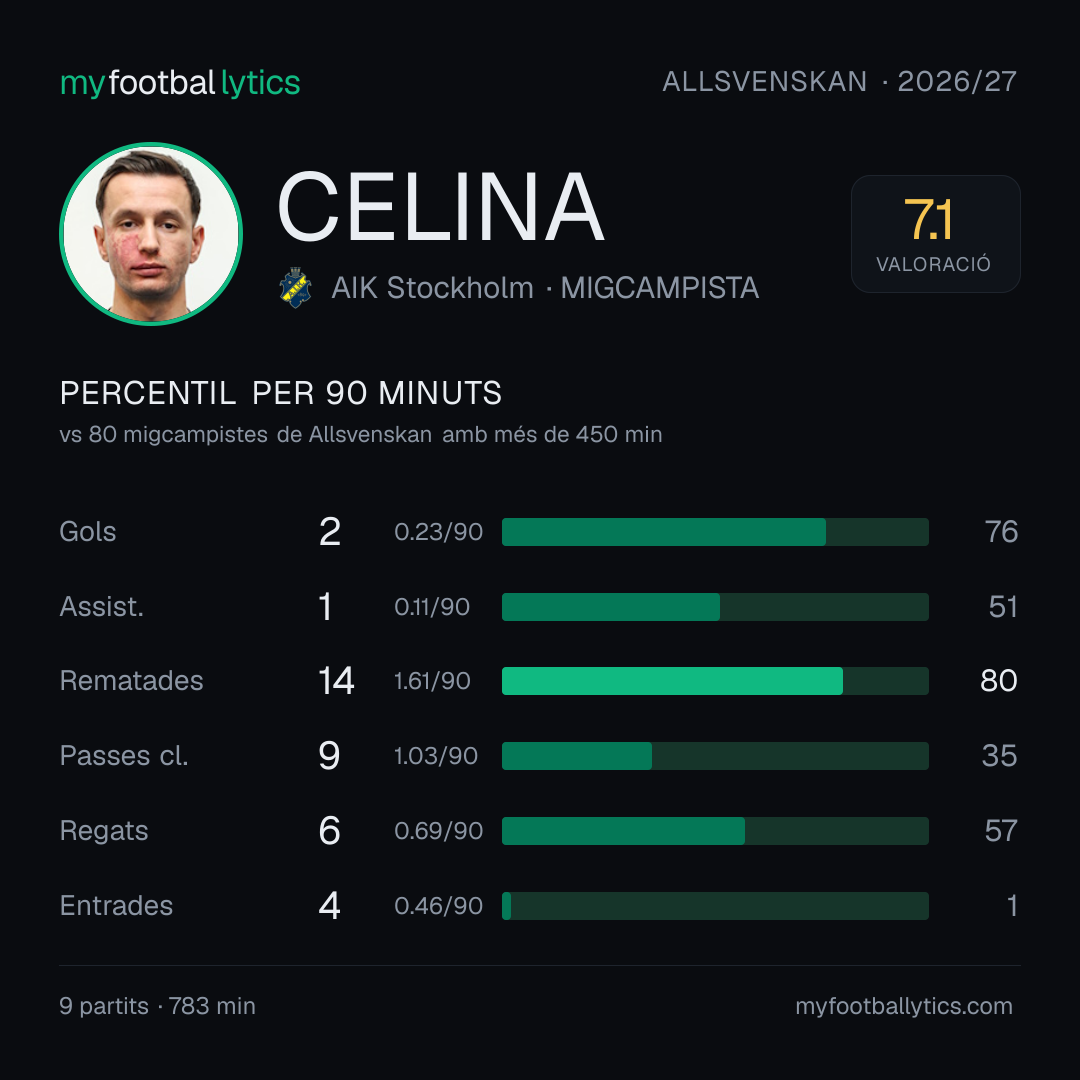This screenshot has width=1080, height=1080.
Task: Click the Passes cl. percentile bar
Action: pyautogui.click(x=715, y=756)
